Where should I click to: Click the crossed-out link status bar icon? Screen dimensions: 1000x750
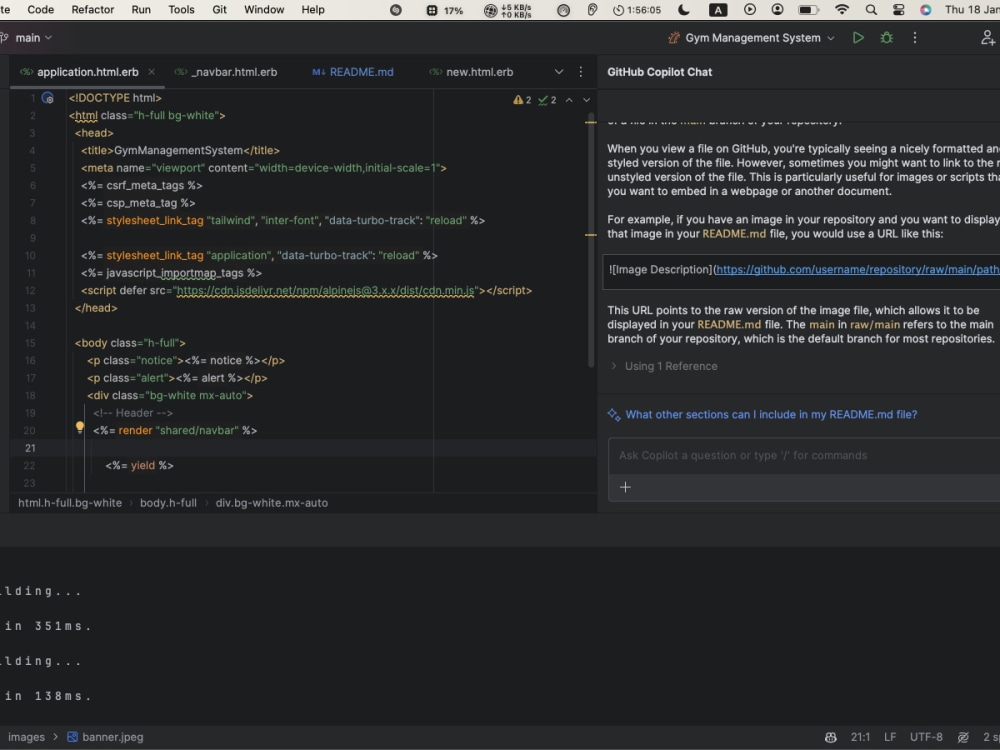pyautogui.click(x=964, y=737)
